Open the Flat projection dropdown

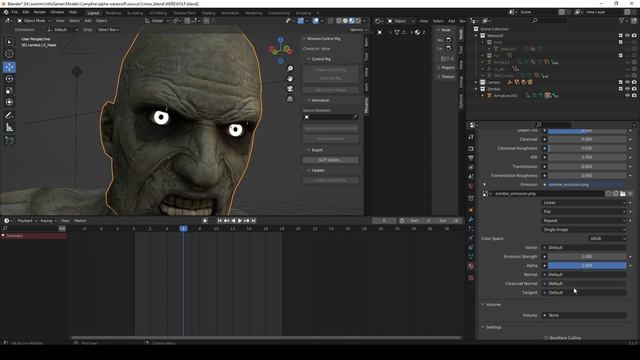click(x=584, y=212)
